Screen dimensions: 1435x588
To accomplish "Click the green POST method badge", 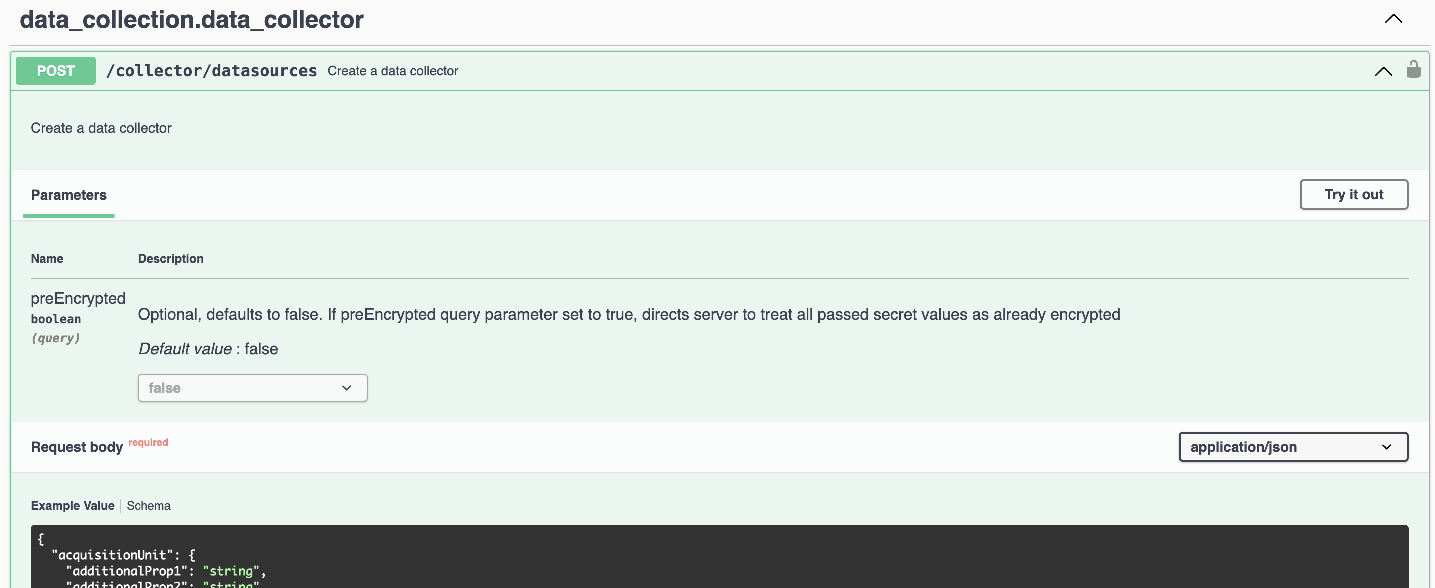I will pyautogui.click(x=56, y=71).
